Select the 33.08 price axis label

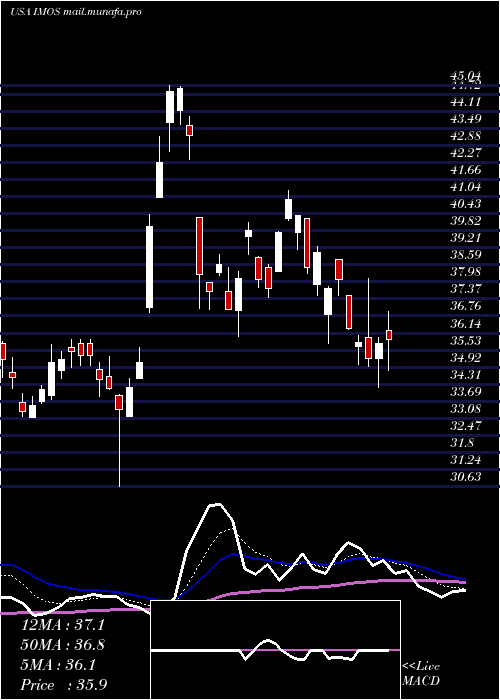click(465, 409)
